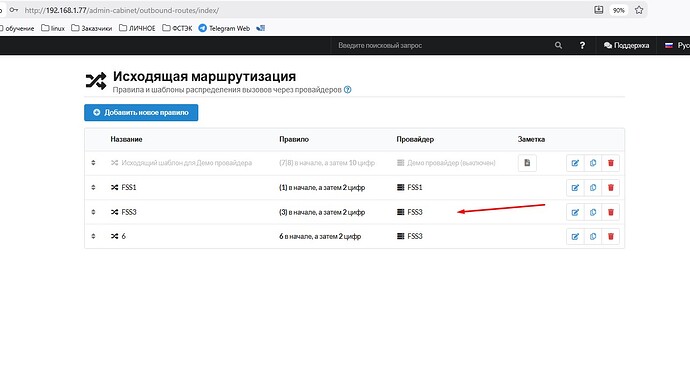690x375 pixels.
Task: Copy the Демо провайдер template route
Action: click(593, 163)
